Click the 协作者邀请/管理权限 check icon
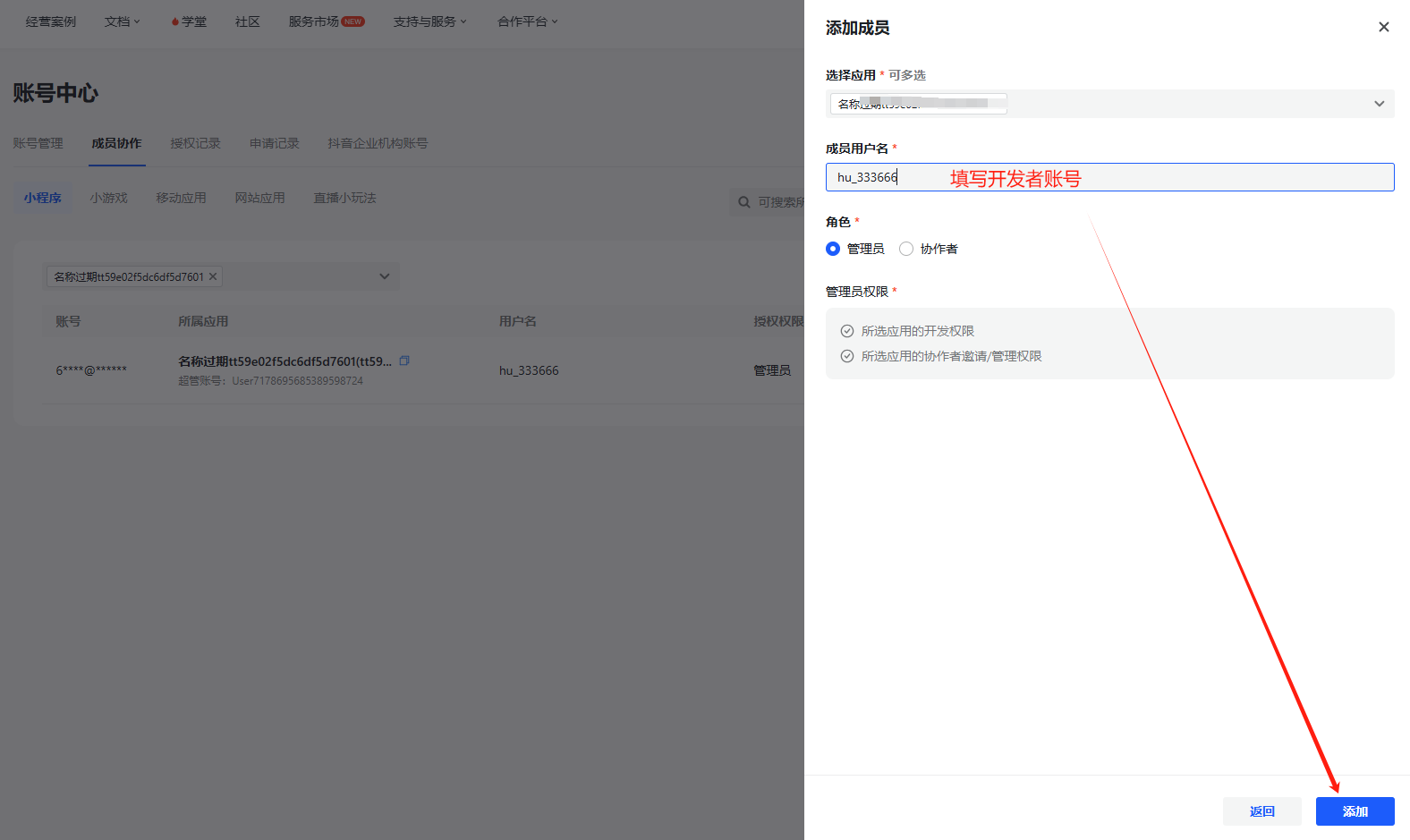 847,356
